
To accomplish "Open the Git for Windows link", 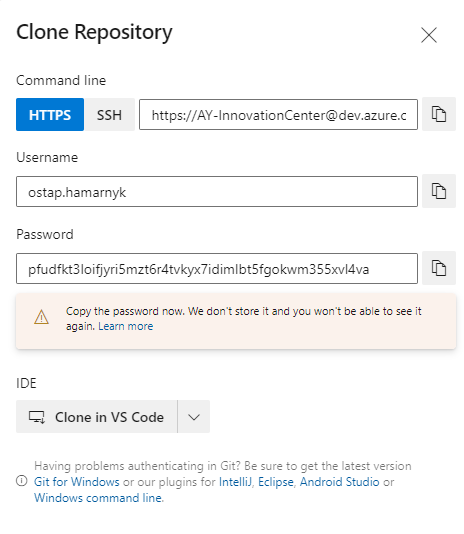I will coord(77,482).
